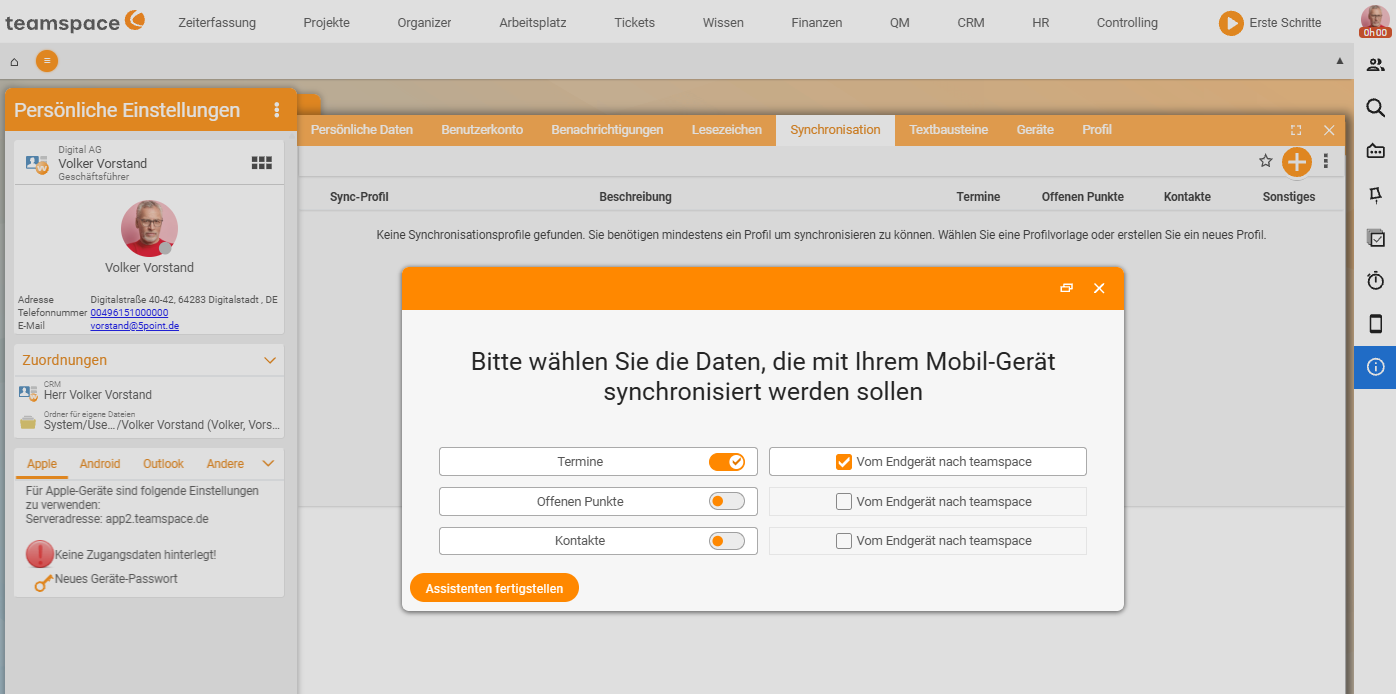The width and height of the screenshot is (1396, 694).
Task: Open the orange round menu icon
Action: coord(47,61)
